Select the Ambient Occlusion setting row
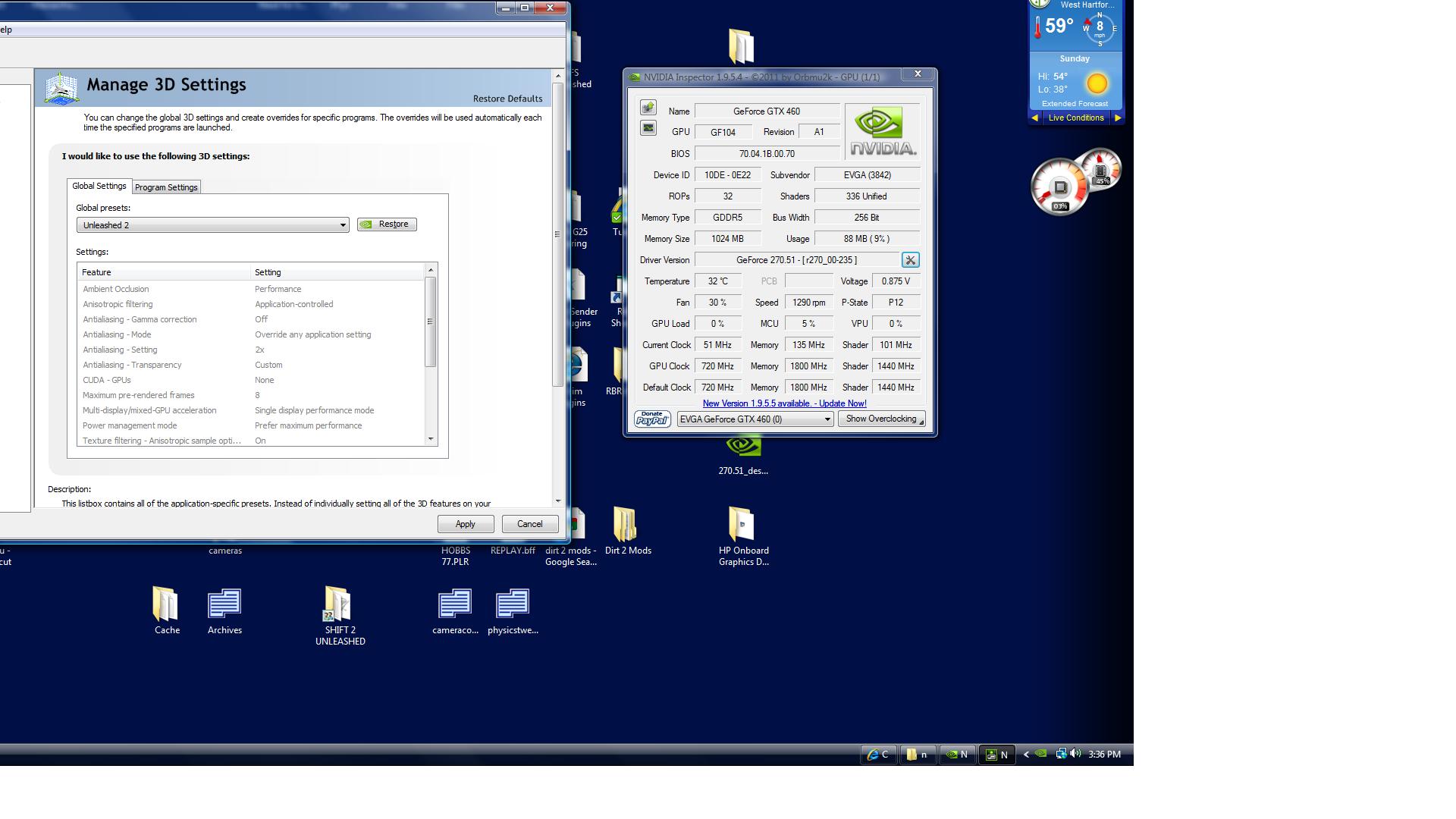Screen dimensions: 1456x819 [x=251, y=289]
